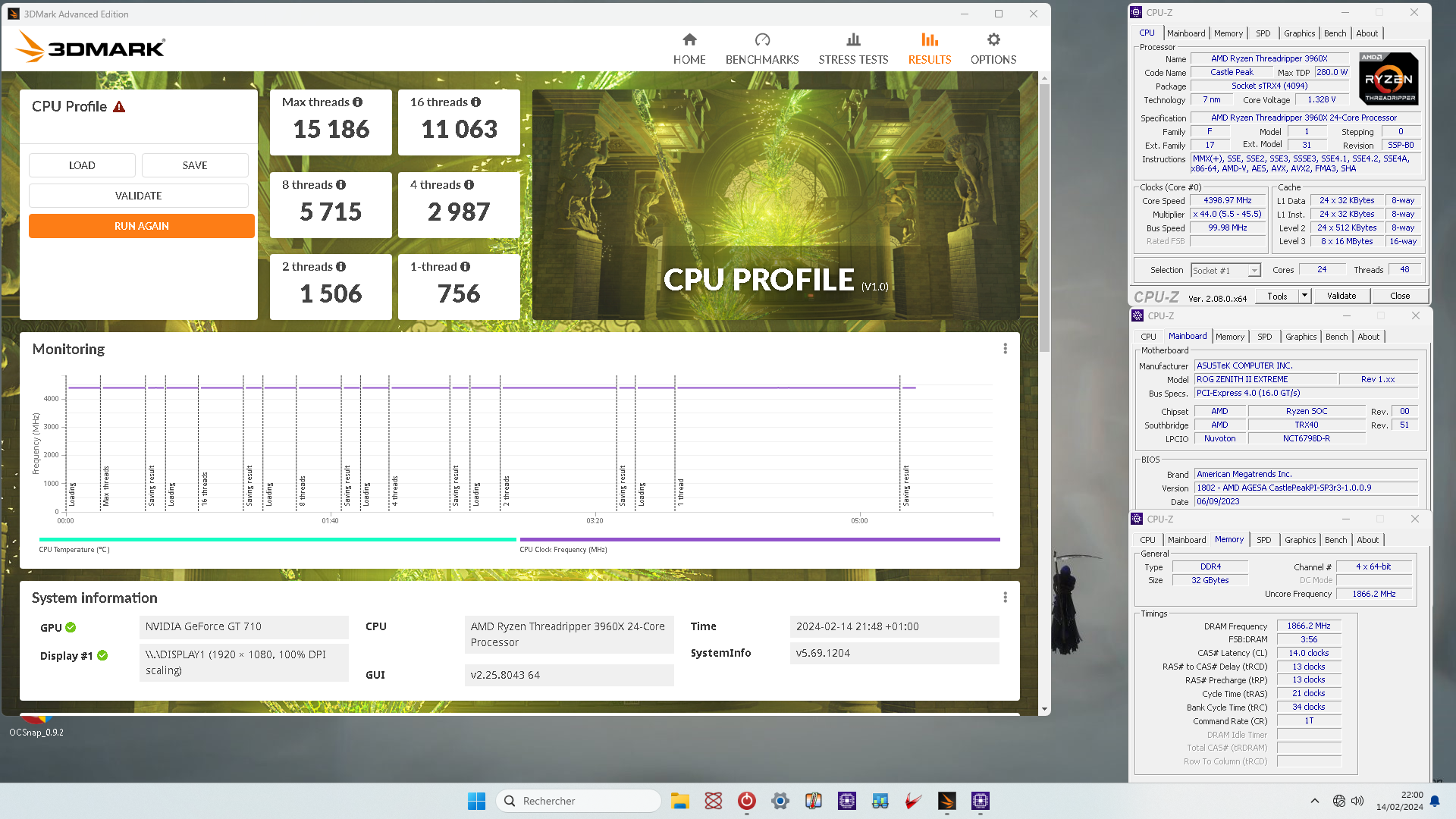This screenshot has height=819, width=1456.
Task: Click the Max threads score 15 186
Action: click(331, 130)
